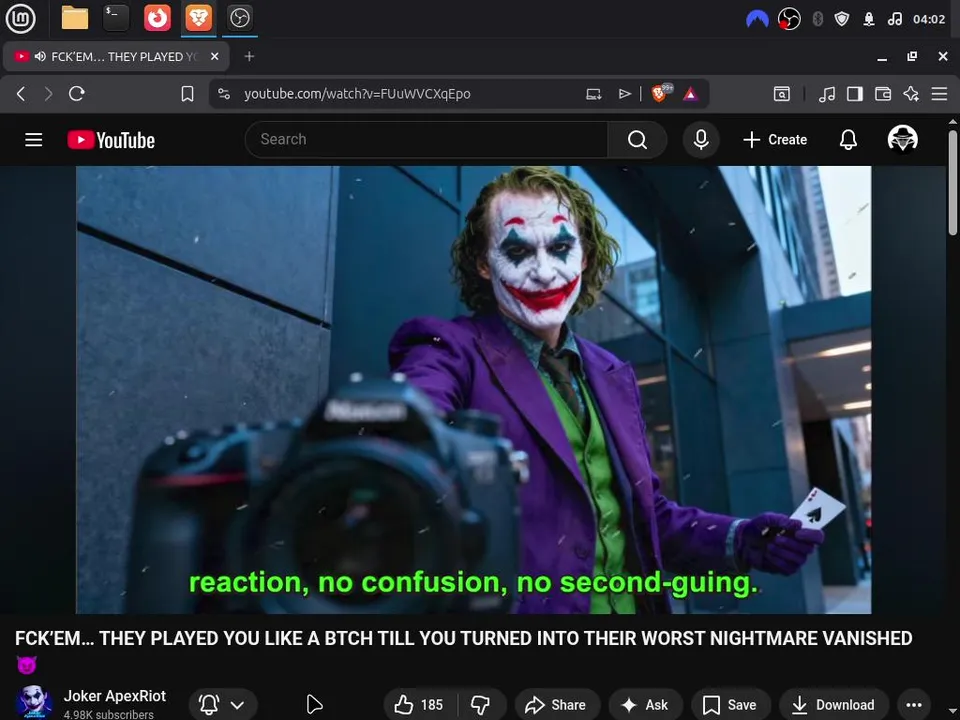This screenshot has width=960, height=720.
Task: Switch to Brave browser in taskbar
Action: click(199, 18)
